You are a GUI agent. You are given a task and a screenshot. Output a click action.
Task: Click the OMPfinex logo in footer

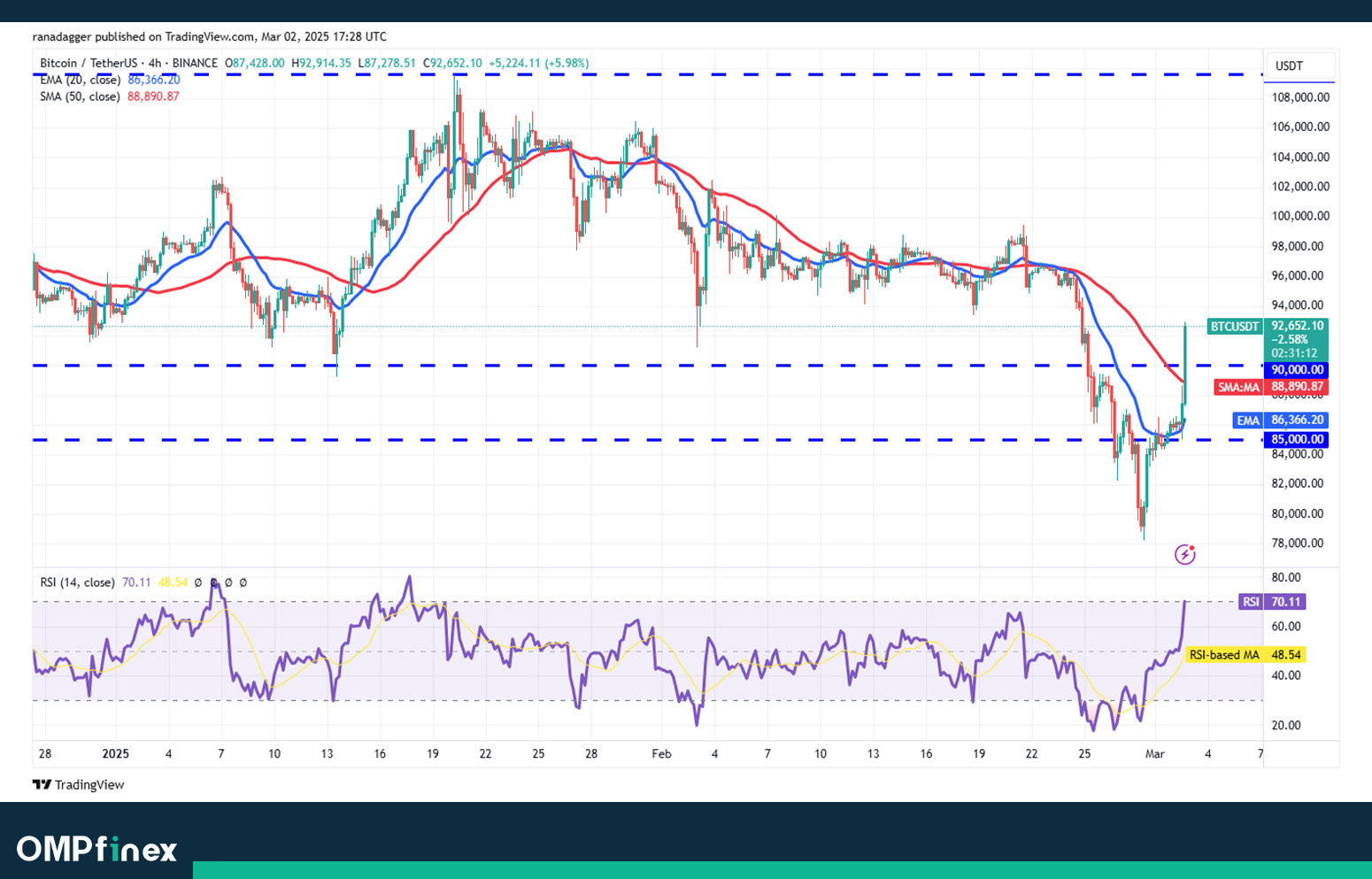tap(96, 848)
